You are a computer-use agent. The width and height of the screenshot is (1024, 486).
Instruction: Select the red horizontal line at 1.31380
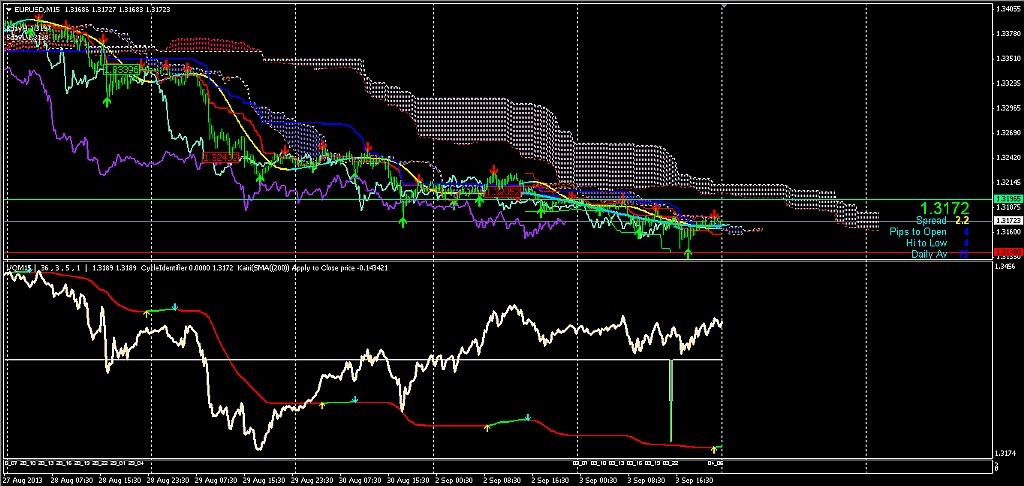coord(496,252)
